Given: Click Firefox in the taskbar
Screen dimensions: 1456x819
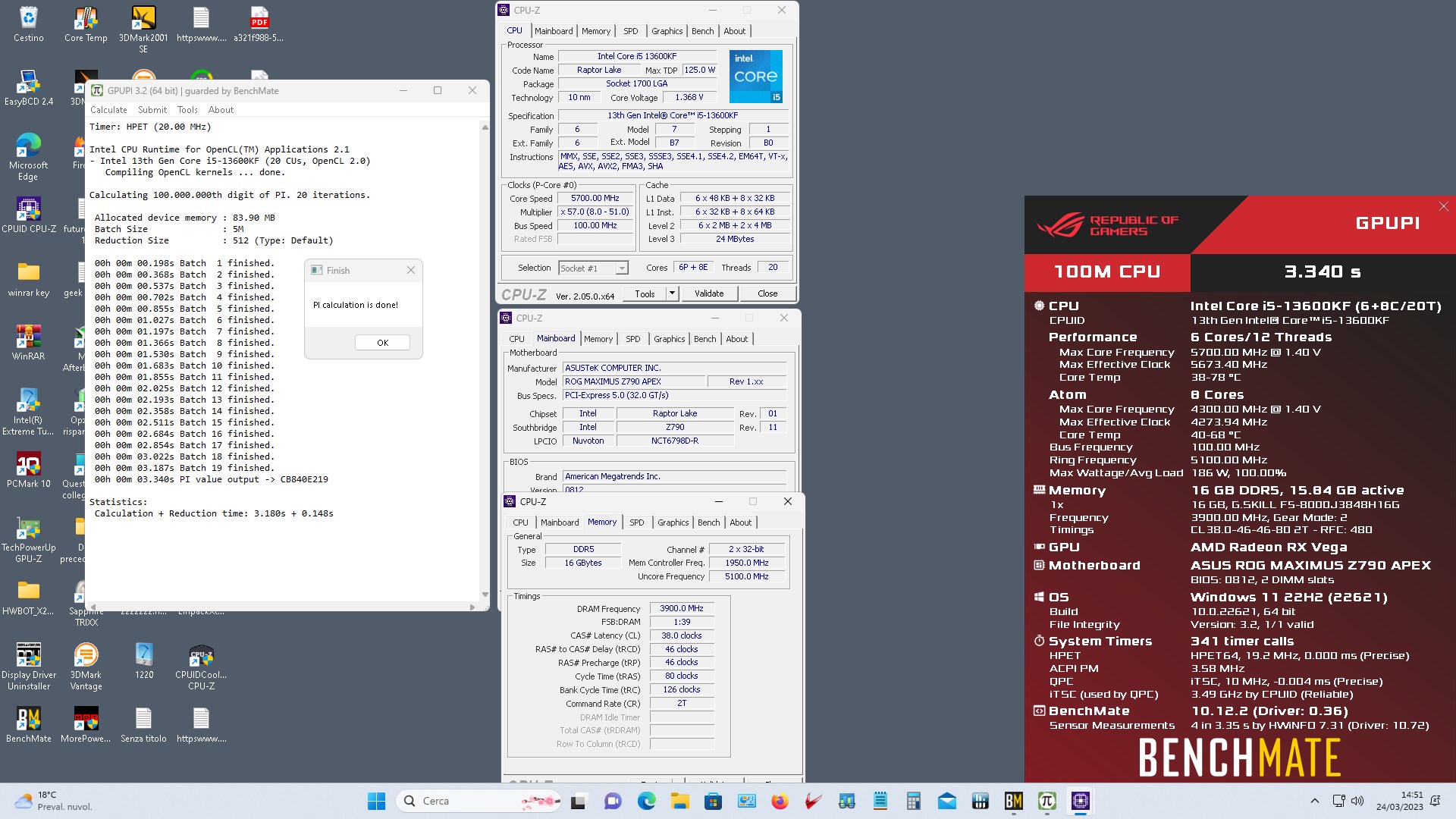Looking at the screenshot, I should point(780,801).
